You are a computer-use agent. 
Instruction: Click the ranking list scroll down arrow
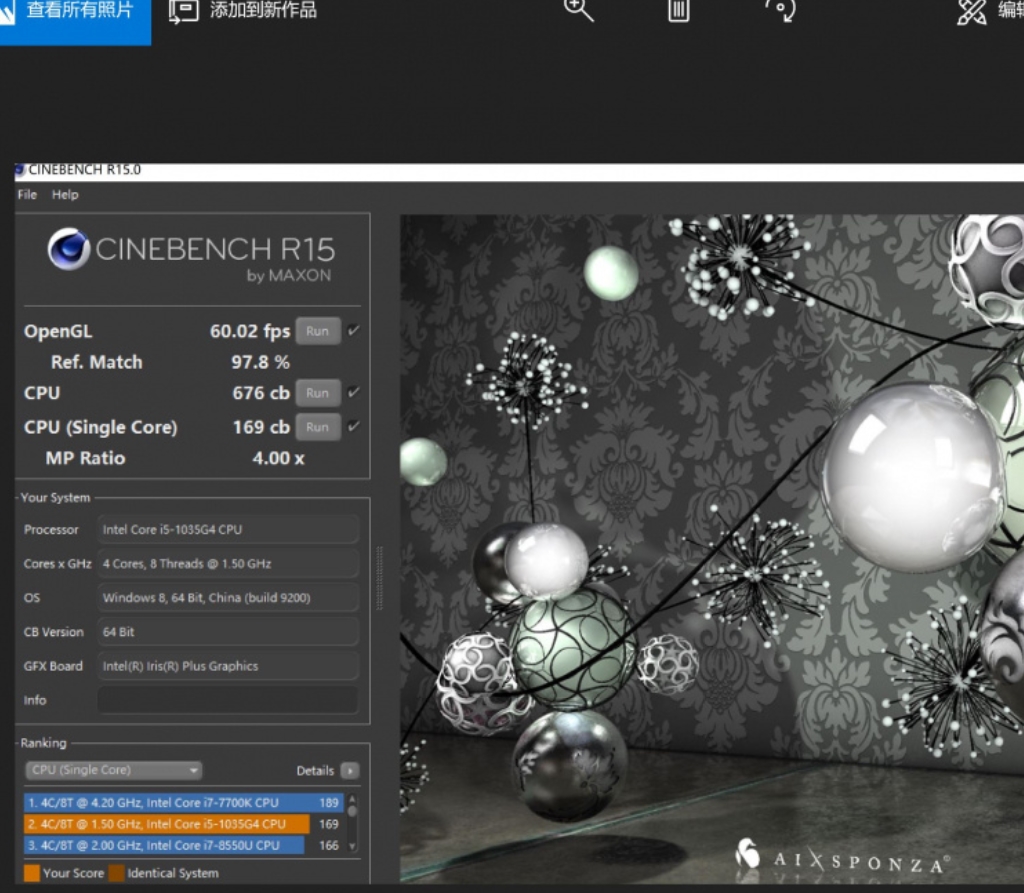tap(353, 847)
